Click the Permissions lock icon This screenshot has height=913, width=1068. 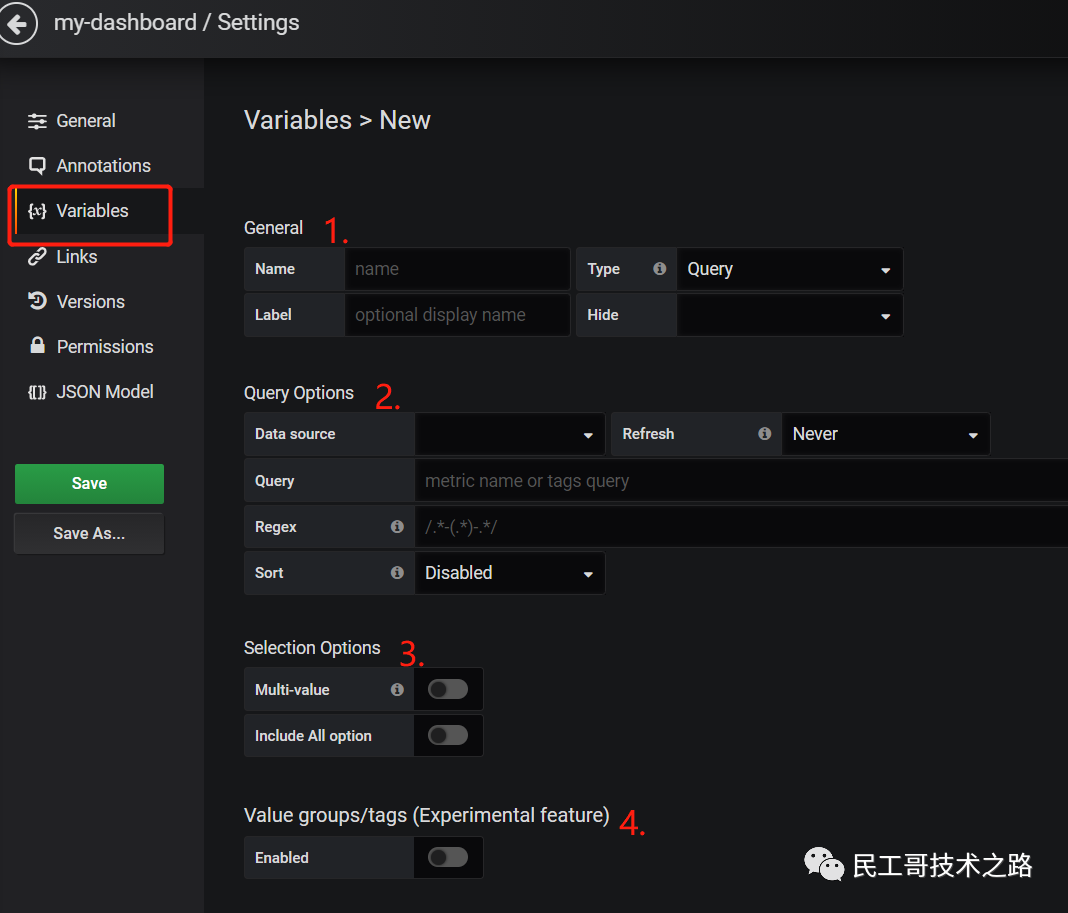click(x=37, y=345)
